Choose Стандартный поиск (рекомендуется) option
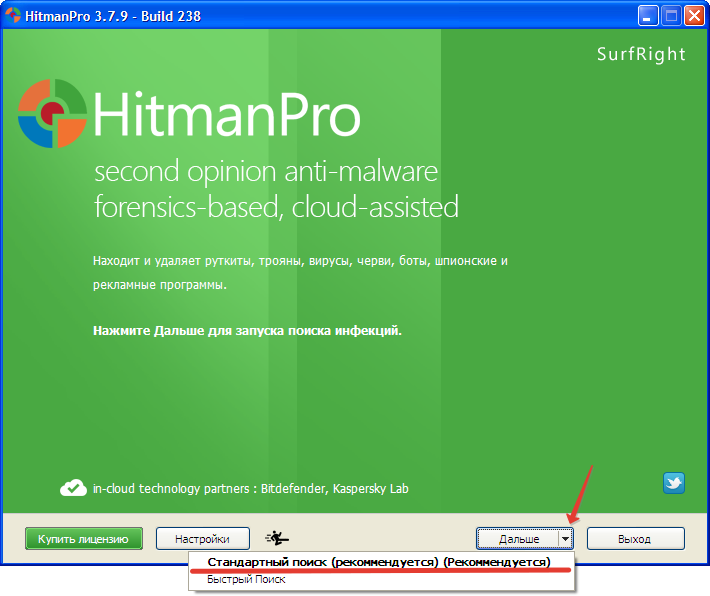This screenshot has height=596, width=710. (x=379, y=562)
